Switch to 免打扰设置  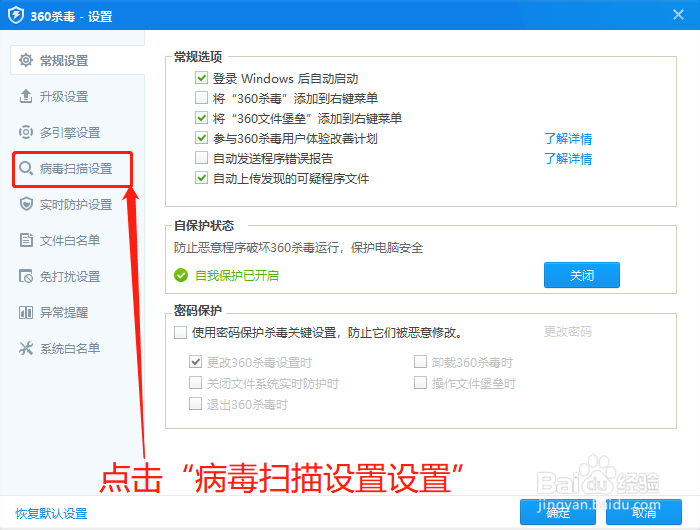pyautogui.click(x=70, y=276)
